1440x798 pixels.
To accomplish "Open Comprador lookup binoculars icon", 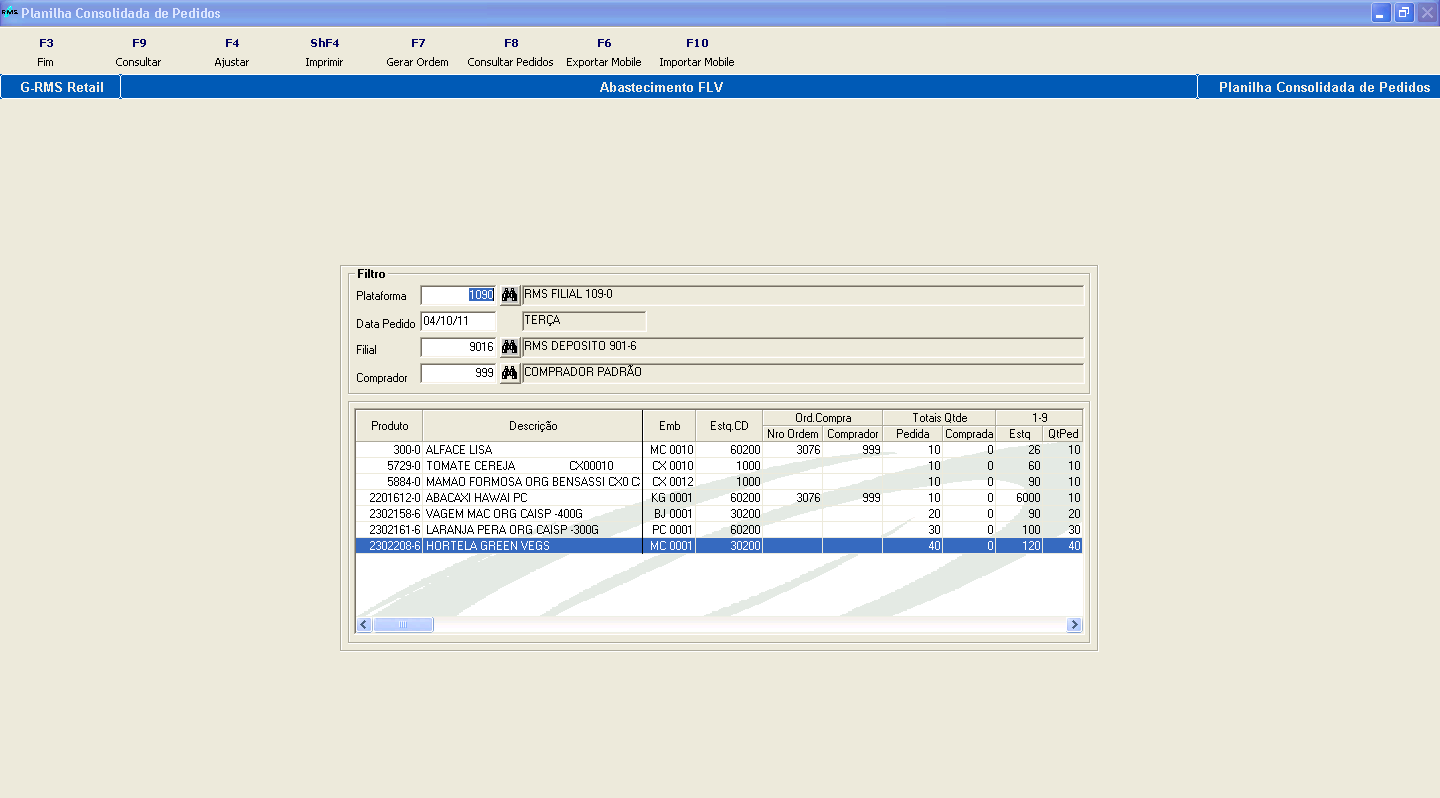I will 509,373.
